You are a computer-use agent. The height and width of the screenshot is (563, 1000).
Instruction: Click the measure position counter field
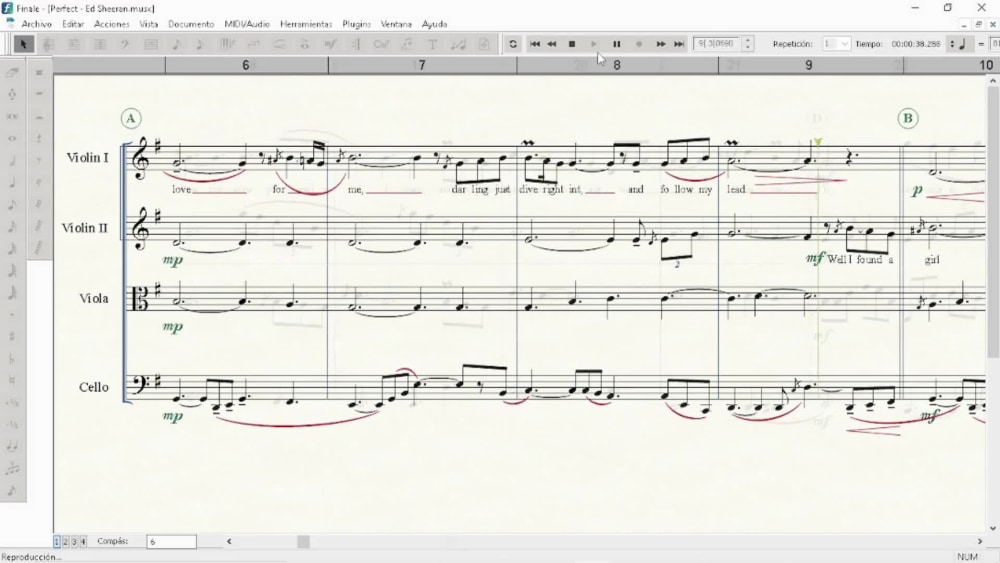click(x=717, y=44)
